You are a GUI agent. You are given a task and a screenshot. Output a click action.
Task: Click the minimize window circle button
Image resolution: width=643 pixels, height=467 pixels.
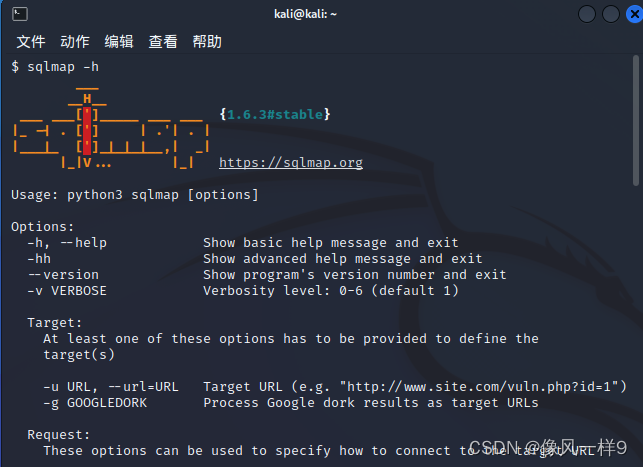coord(587,14)
